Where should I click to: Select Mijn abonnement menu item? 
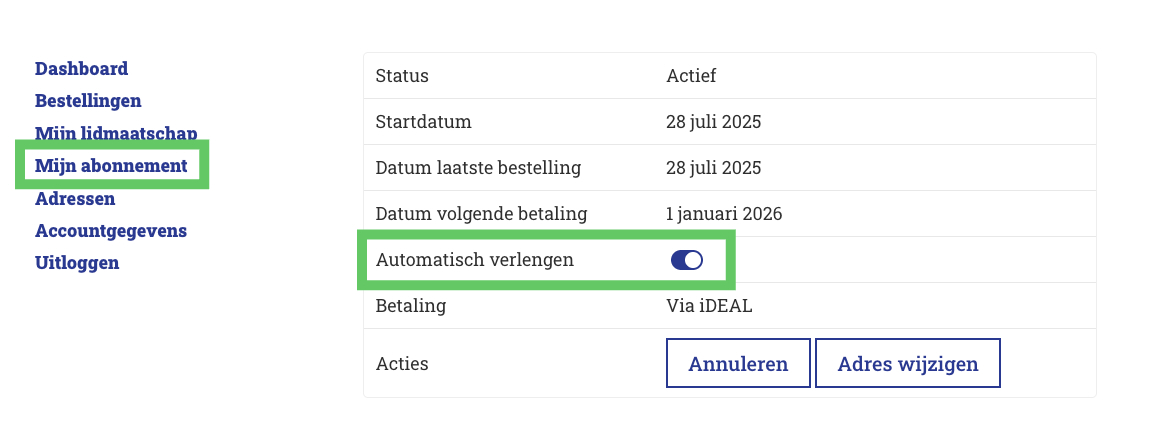pyautogui.click(x=111, y=166)
